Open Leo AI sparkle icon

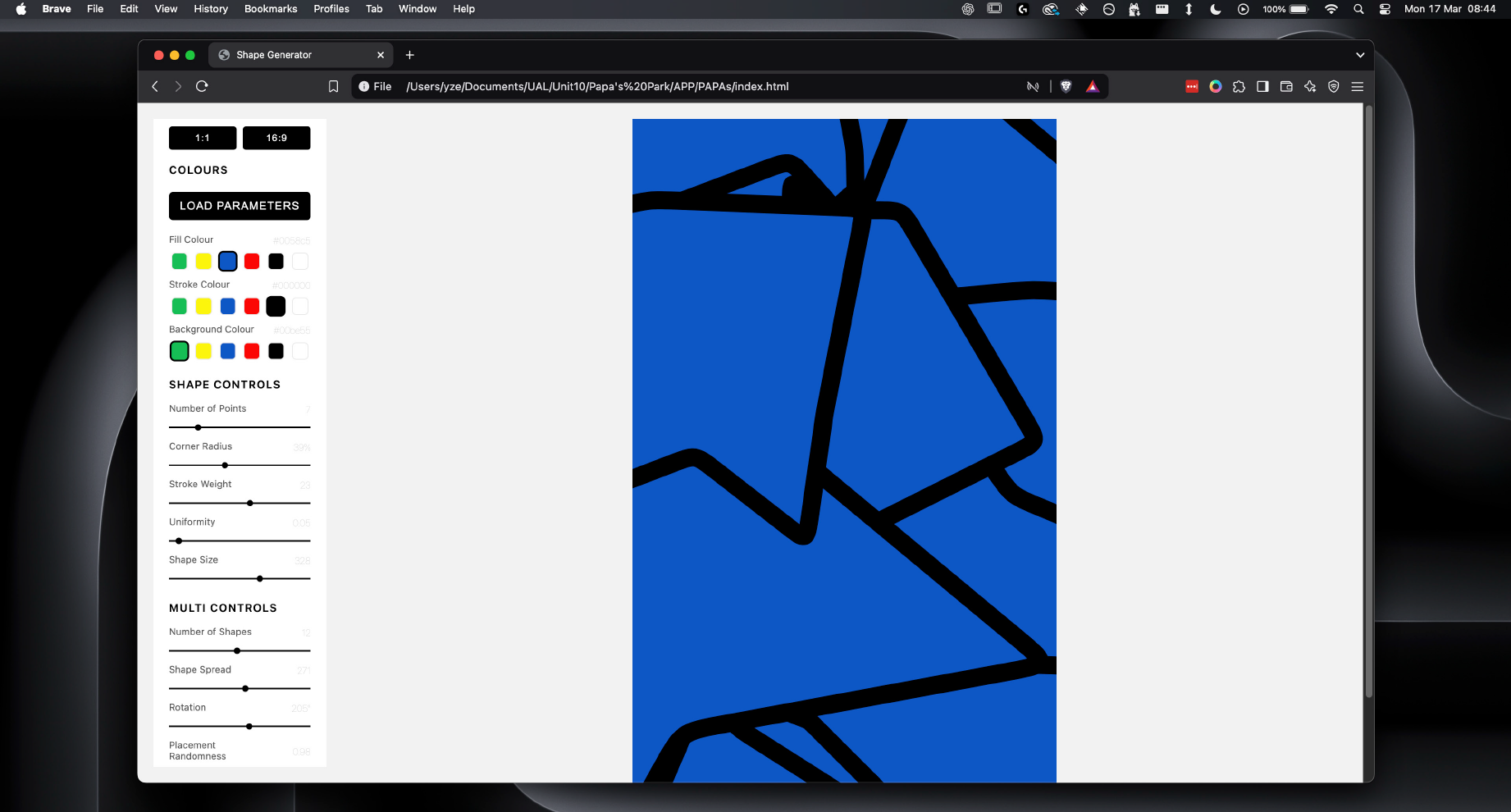(1310, 86)
